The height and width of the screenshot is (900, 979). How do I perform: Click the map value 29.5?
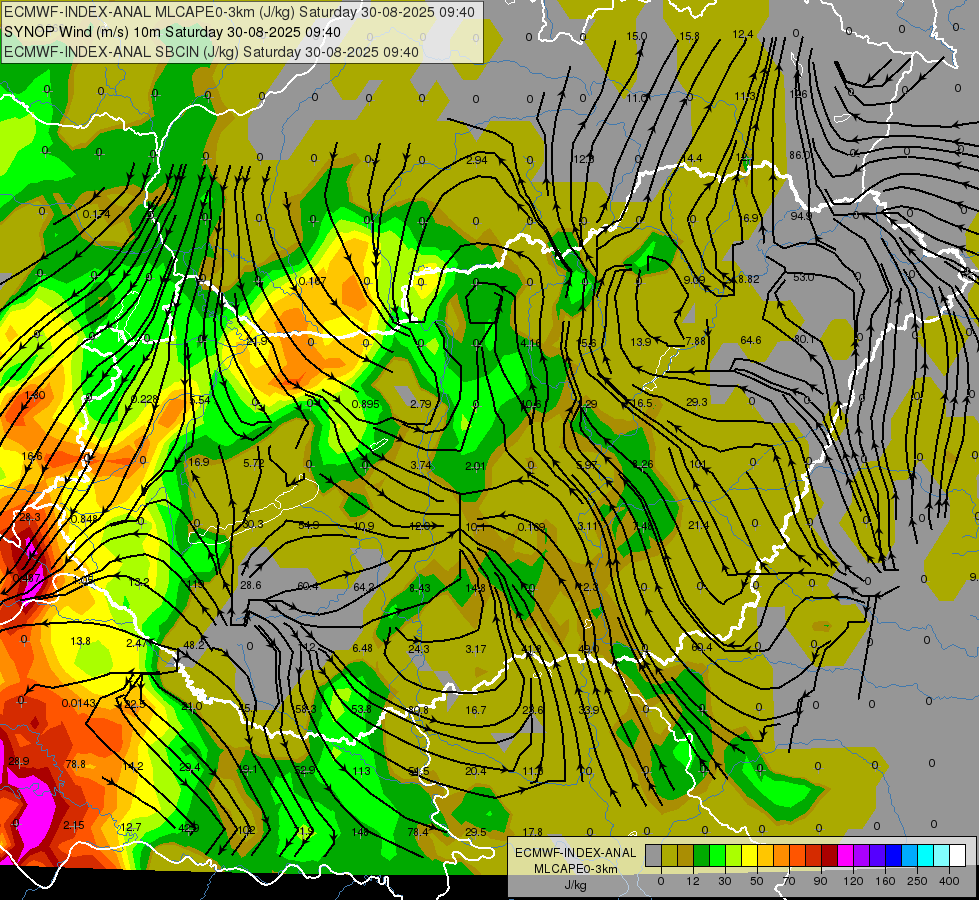[x=476, y=832]
